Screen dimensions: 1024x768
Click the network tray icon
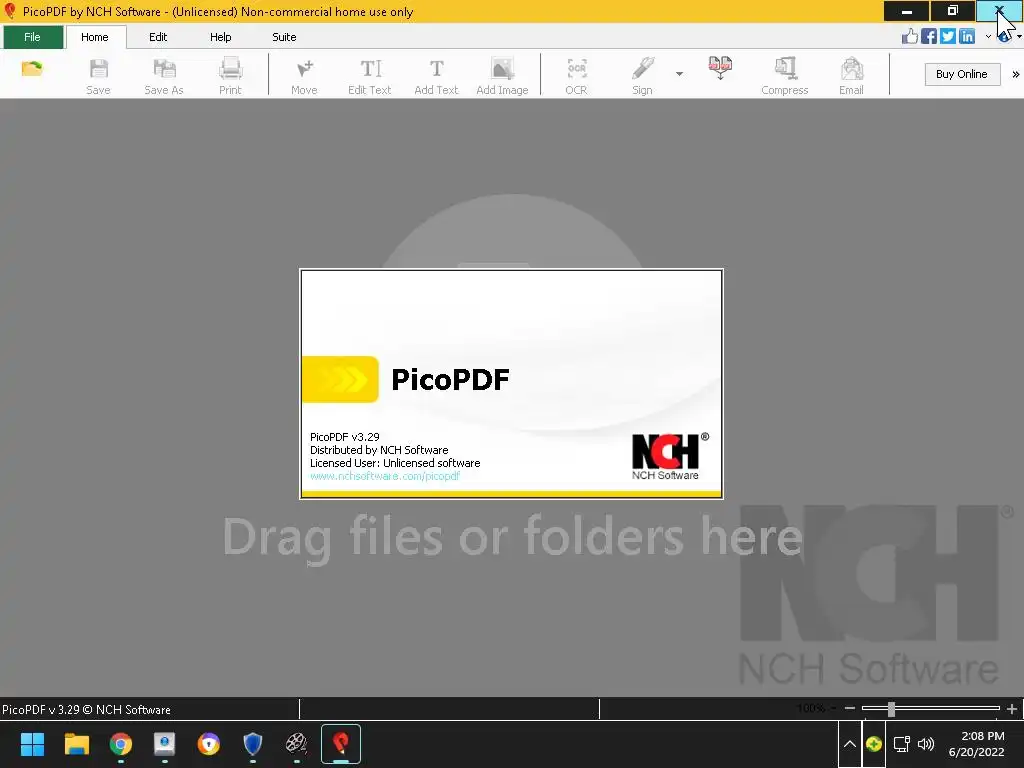(x=902, y=744)
